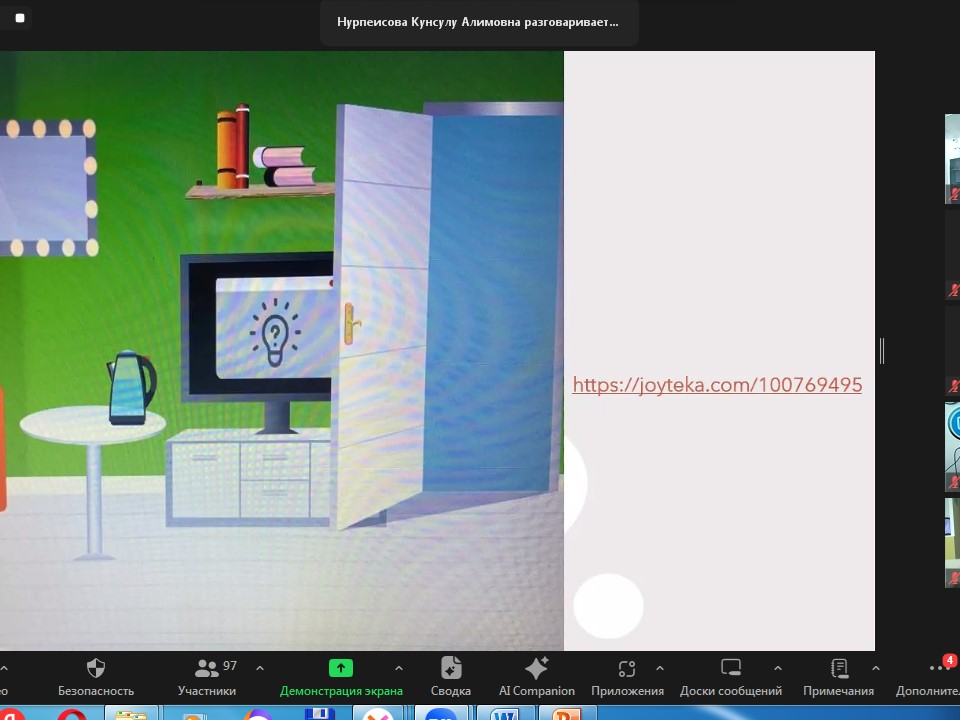Open Notes (Примечания) in the toolbar
This screenshot has width=960, height=720.
pos(839,668)
